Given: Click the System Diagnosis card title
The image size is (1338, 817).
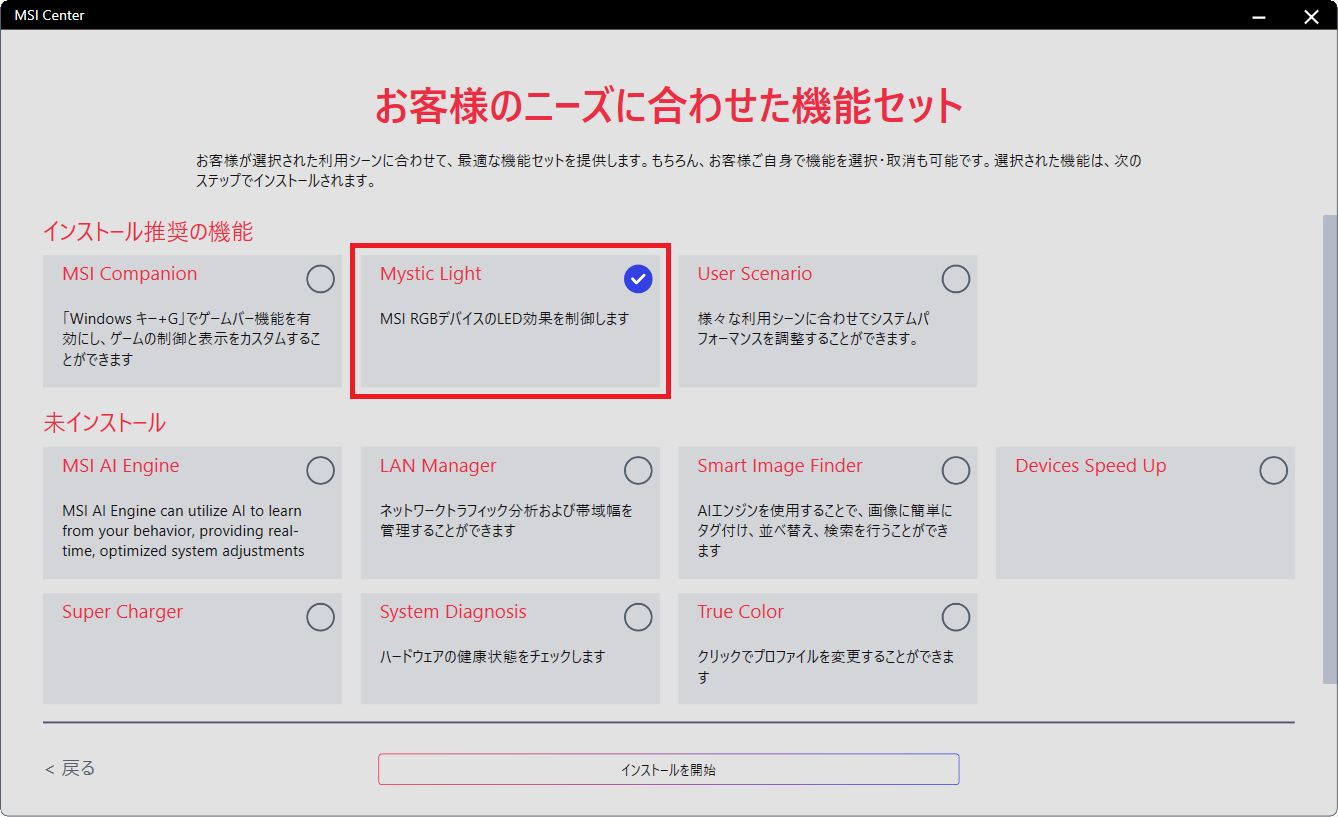Looking at the screenshot, I should [453, 612].
